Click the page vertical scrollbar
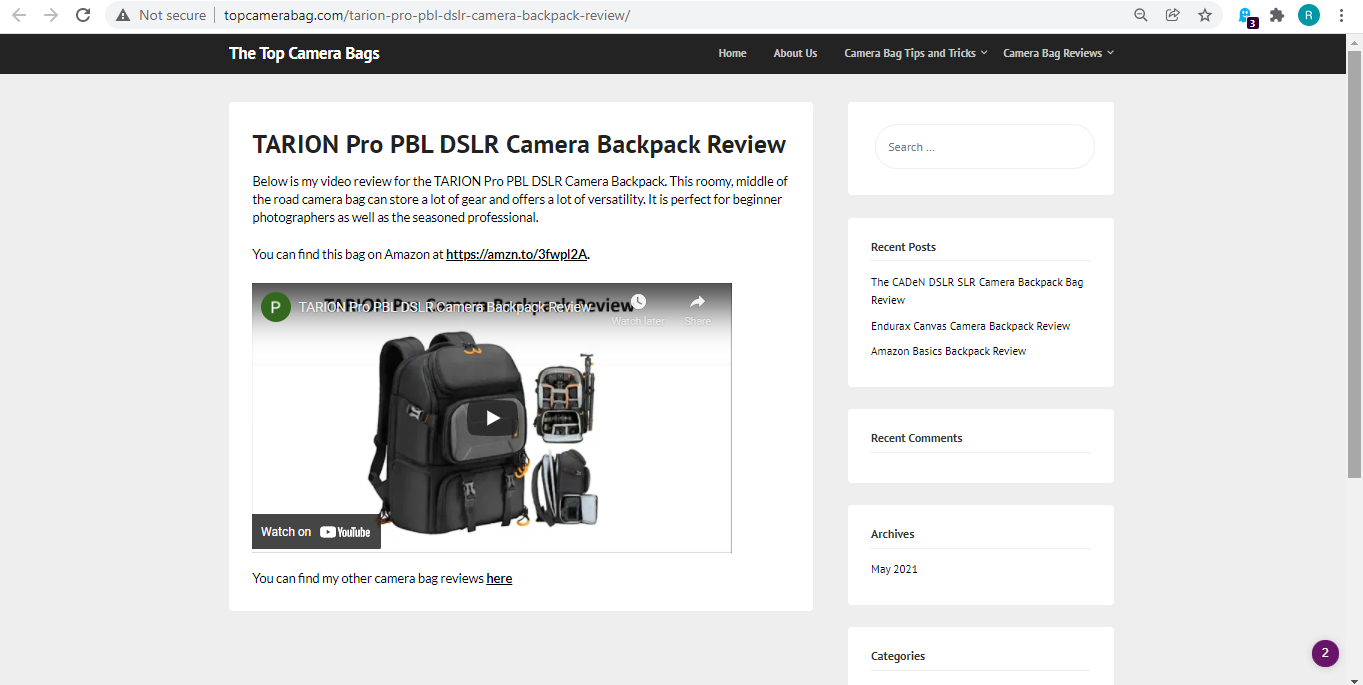Image resolution: width=1363 pixels, height=685 pixels. 1354,300
